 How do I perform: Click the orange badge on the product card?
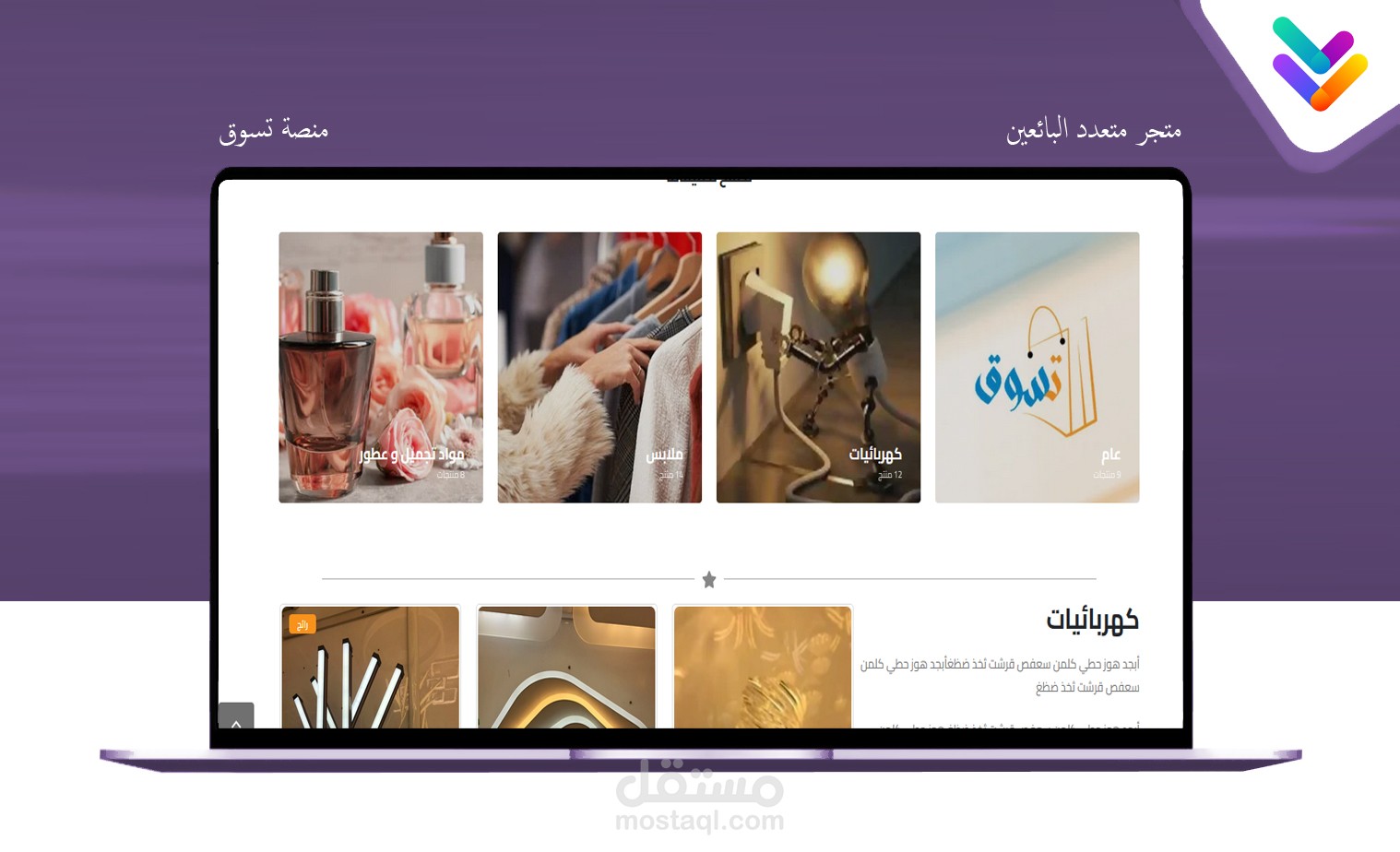click(x=302, y=624)
